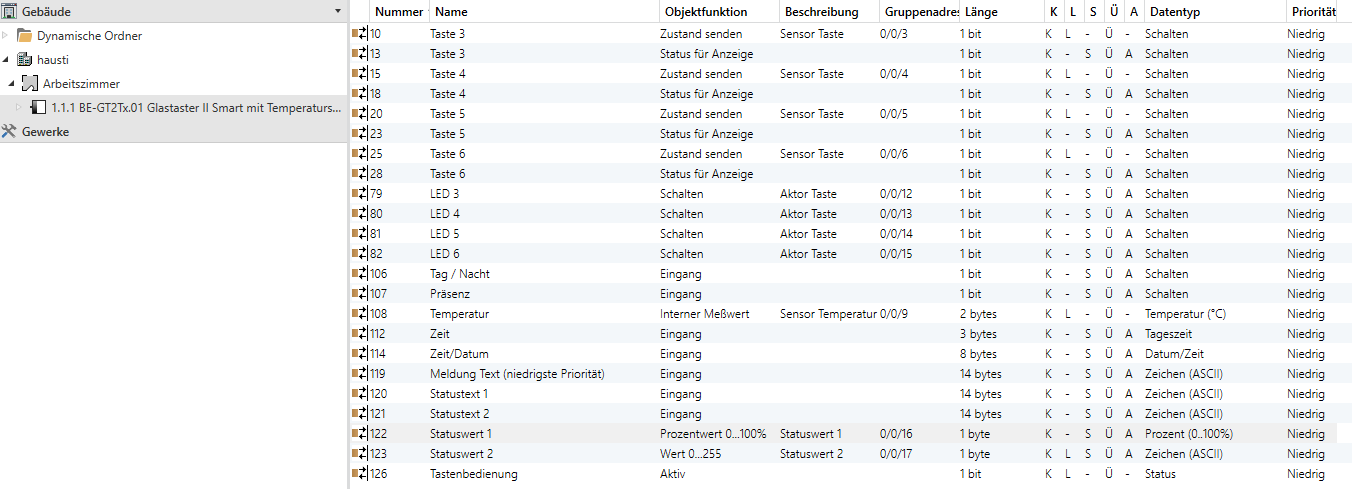Sort by the Nummer column header
This screenshot has height=489, width=1352.
coord(398,12)
